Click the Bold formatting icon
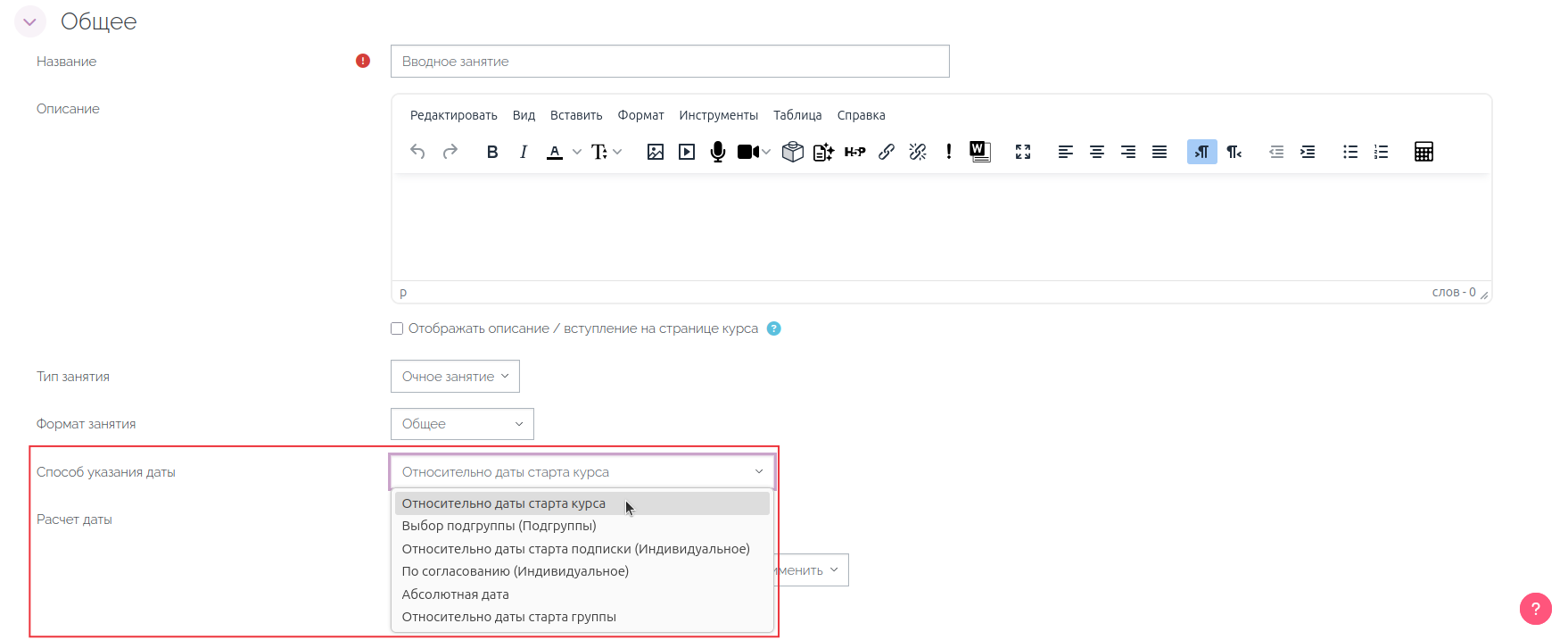Image resolution: width=1568 pixels, height=640 pixels. pos(491,152)
